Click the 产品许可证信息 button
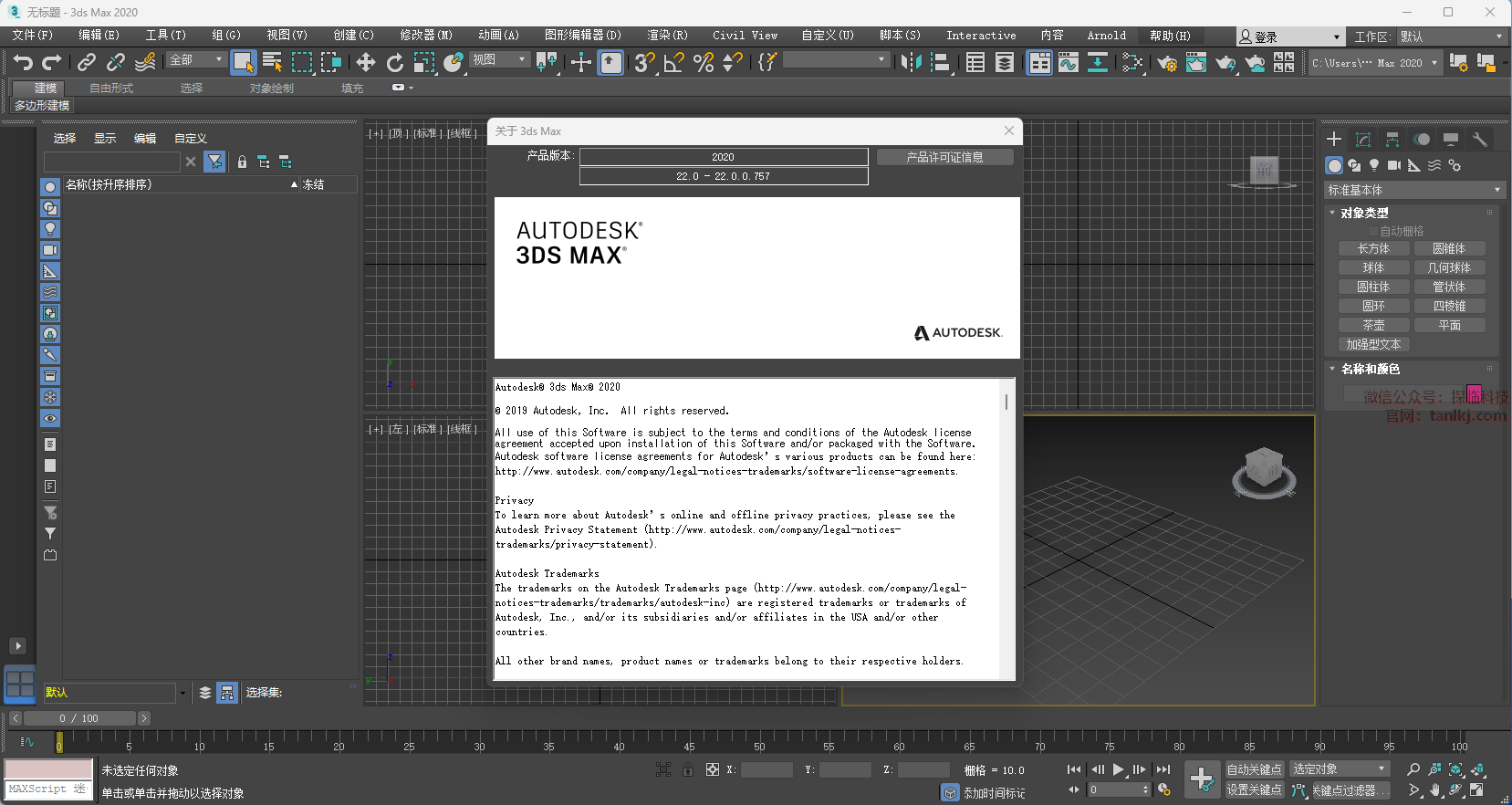This screenshot has width=1512, height=805. pos(944,157)
